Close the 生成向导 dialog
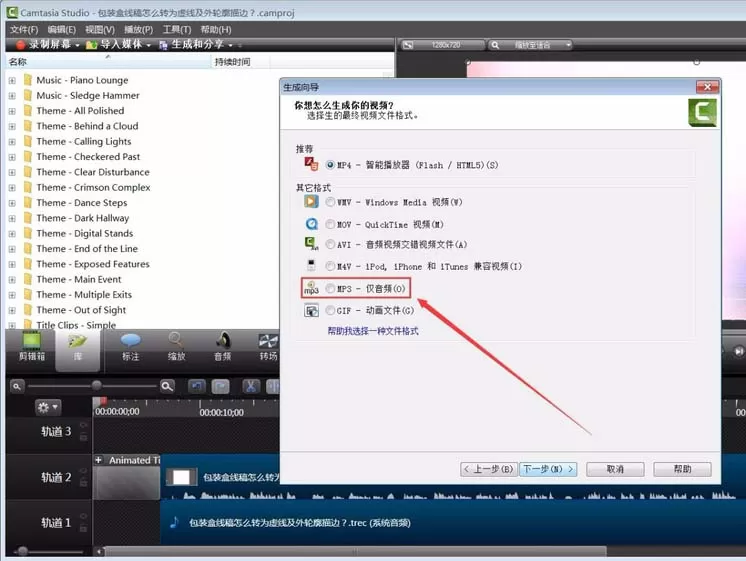 point(707,87)
